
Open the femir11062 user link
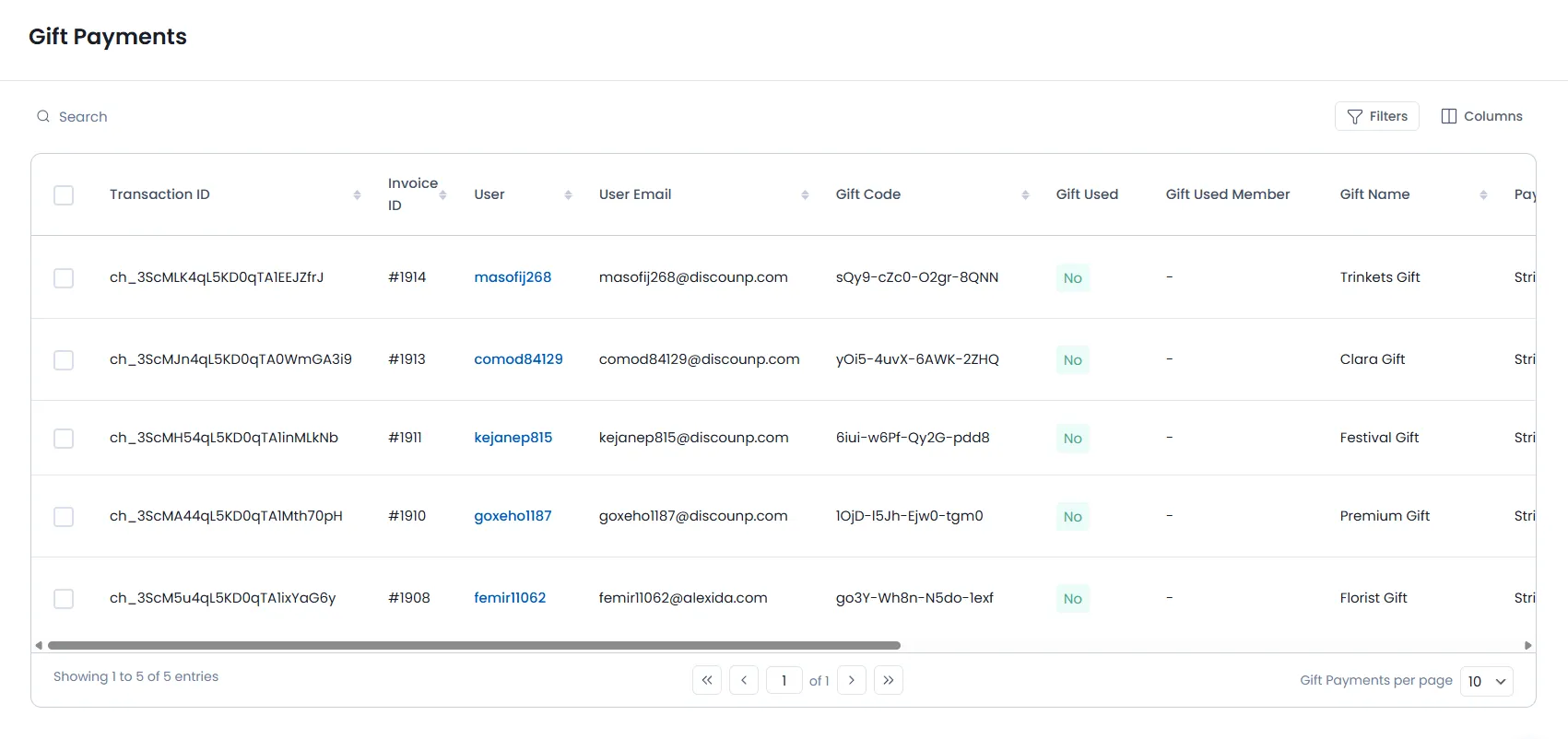[x=510, y=598]
